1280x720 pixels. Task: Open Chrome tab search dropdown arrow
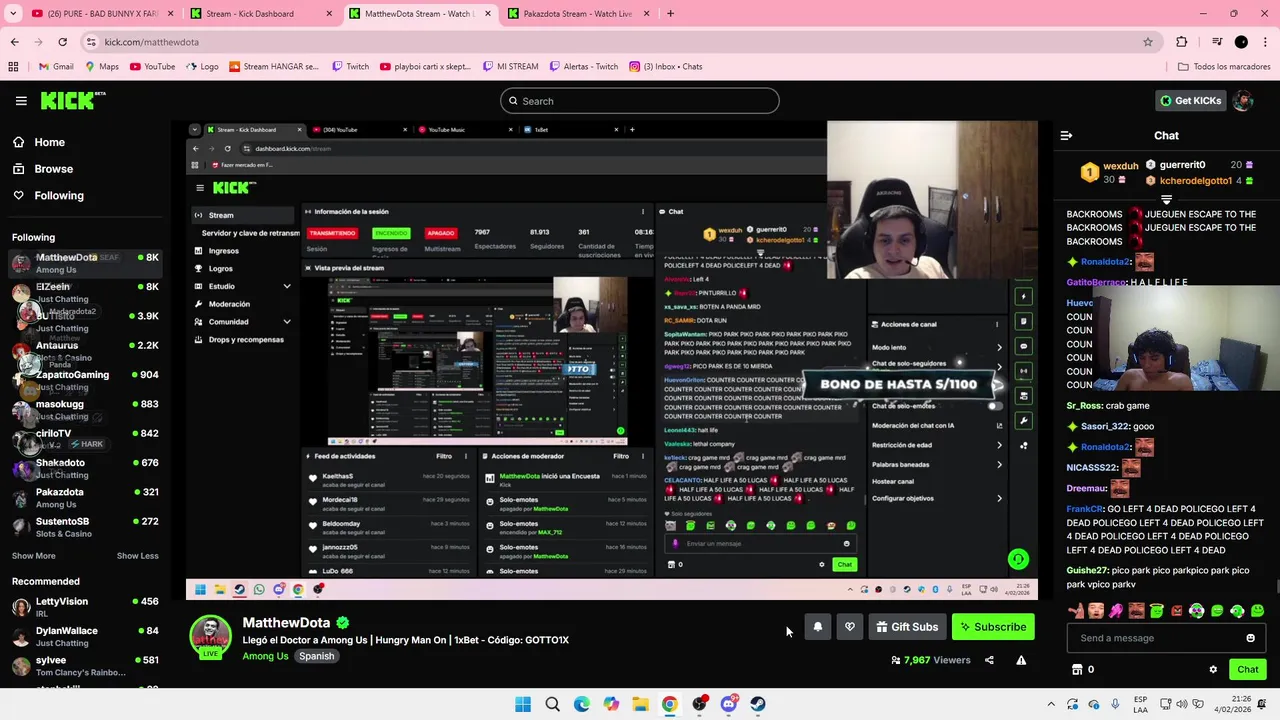(x=14, y=14)
